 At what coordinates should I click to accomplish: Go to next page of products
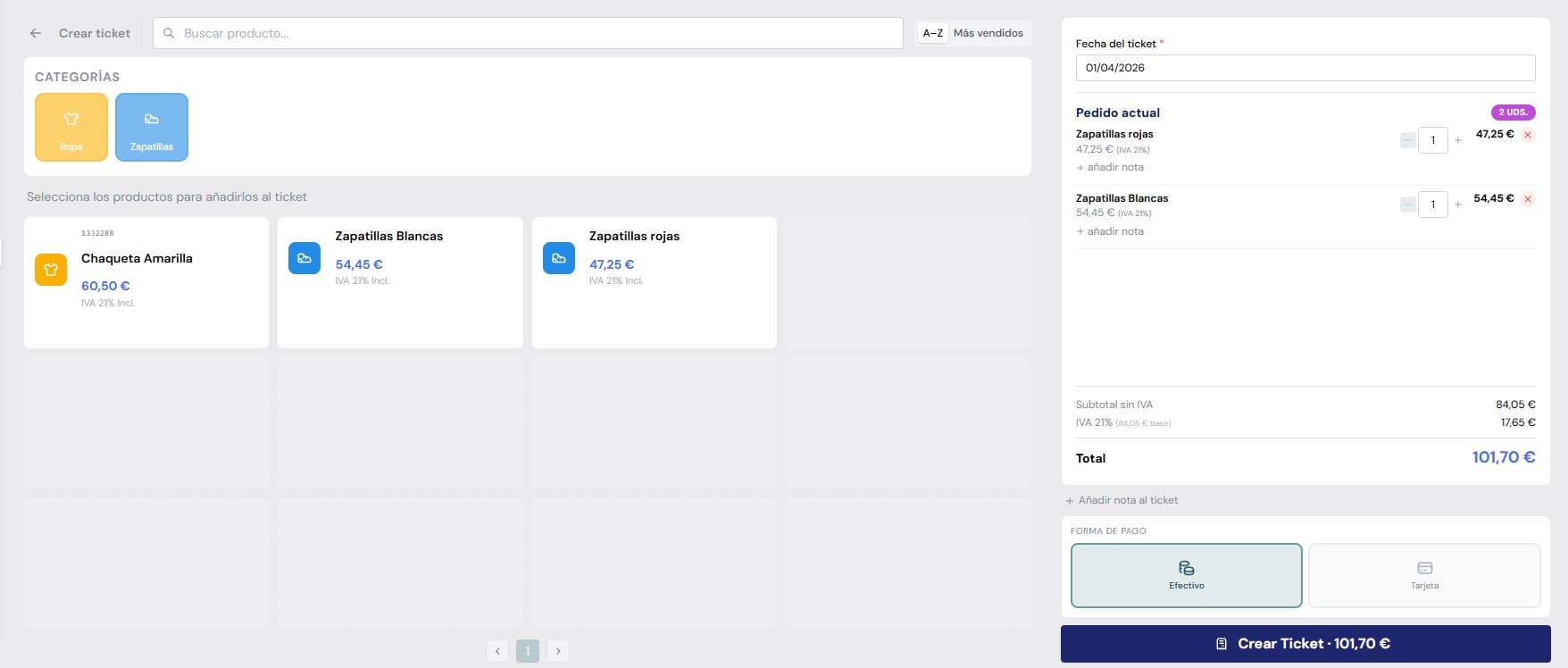[x=558, y=651]
